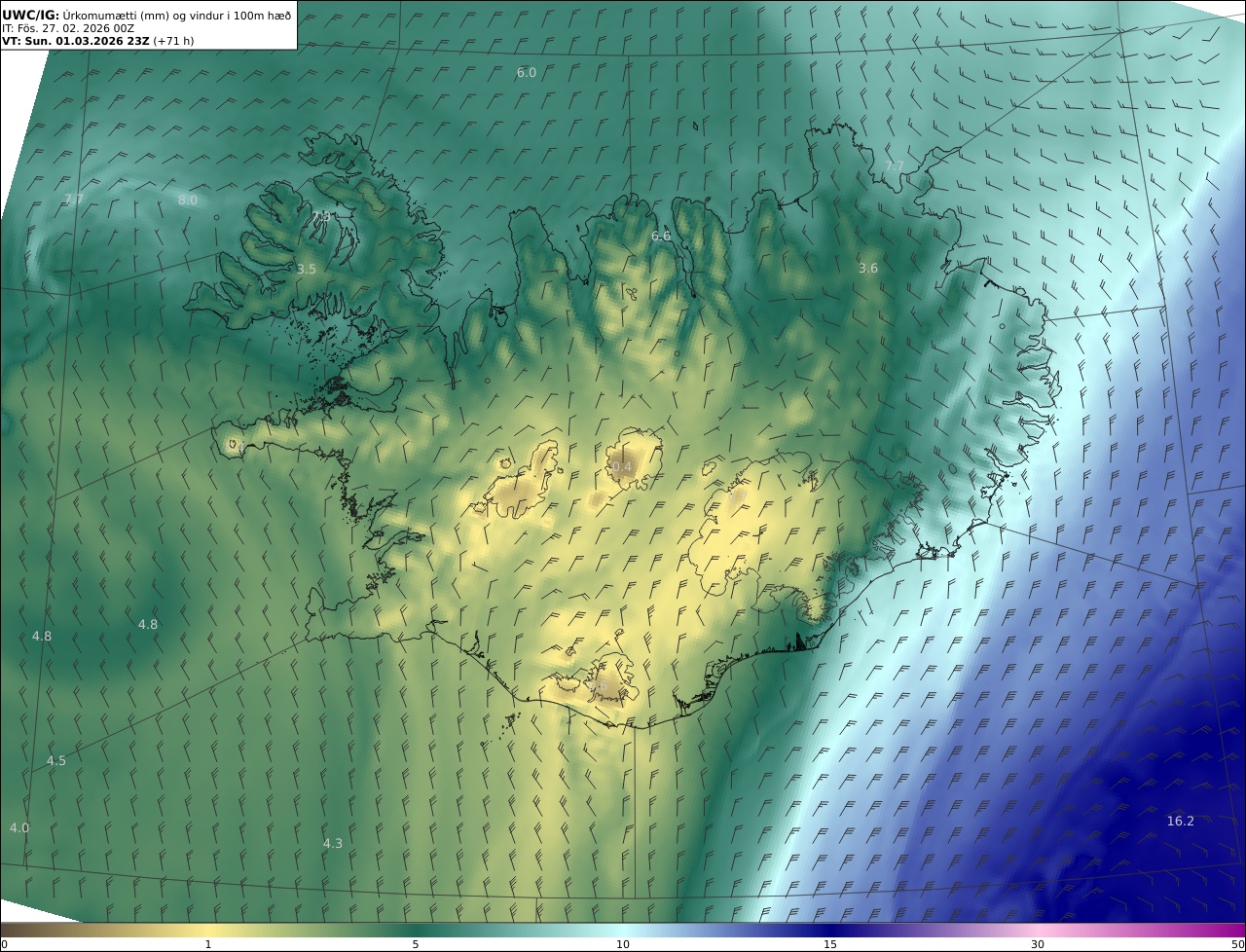Screen dimensions: 1246x952
Task: Click the 10 tick on the color scale
Action: pos(623,944)
